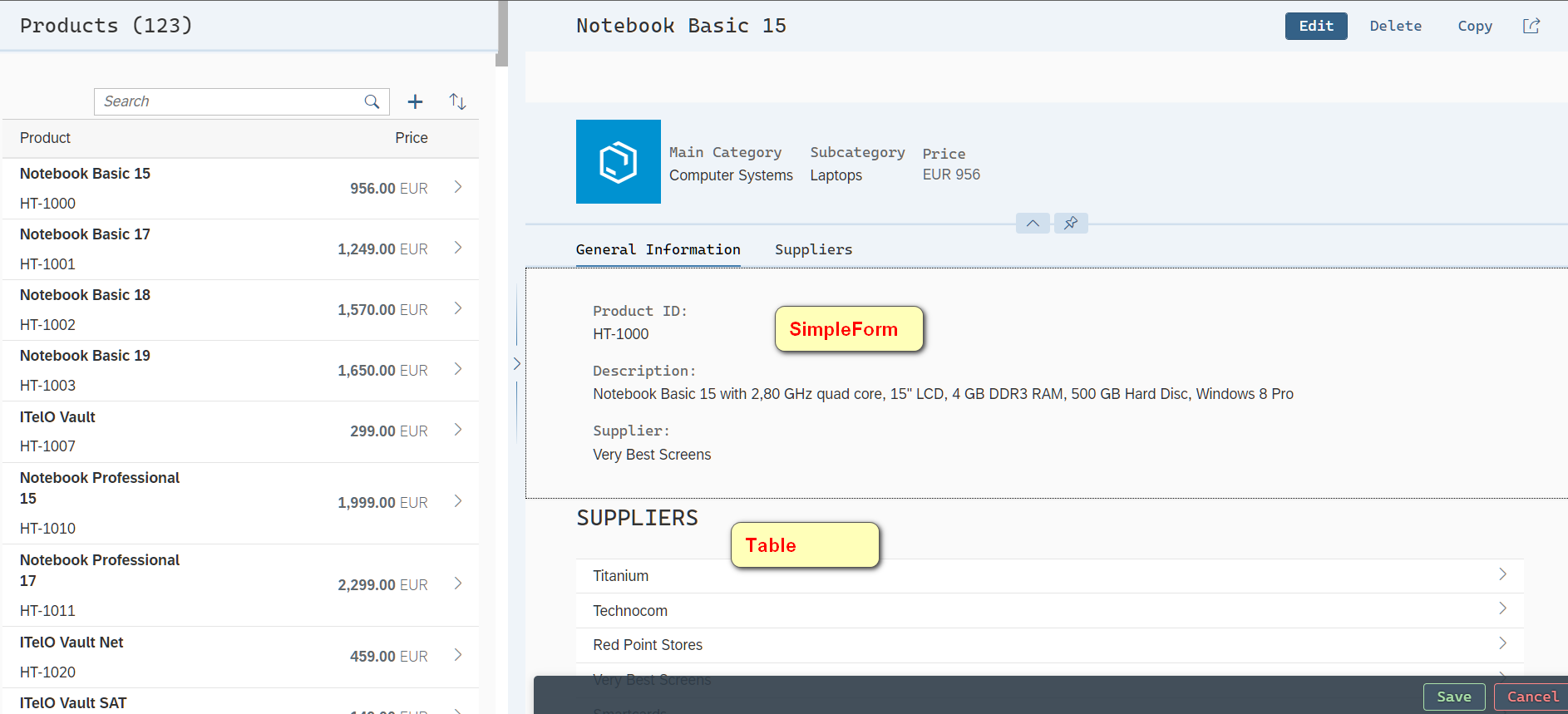Select Notebook Basic 18 product name
The width and height of the screenshot is (1568, 714).
coord(85,295)
